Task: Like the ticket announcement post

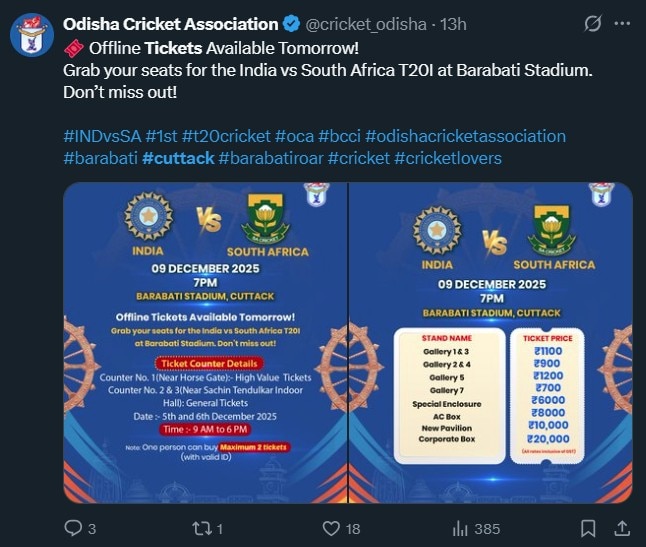Action: (330, 527)
